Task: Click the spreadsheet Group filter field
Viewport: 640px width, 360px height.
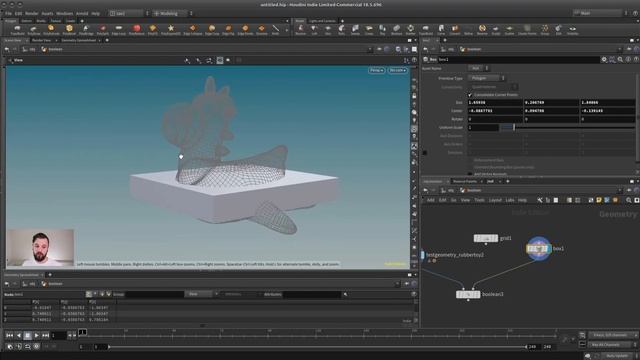Action: click(154, 294)
